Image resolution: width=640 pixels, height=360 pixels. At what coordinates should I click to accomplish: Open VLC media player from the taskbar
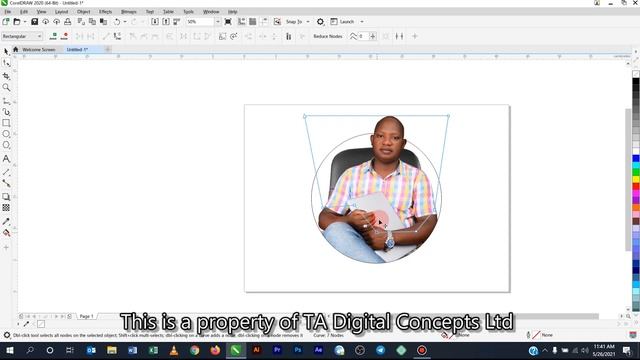pyautogui.click(x=174, y=350)
